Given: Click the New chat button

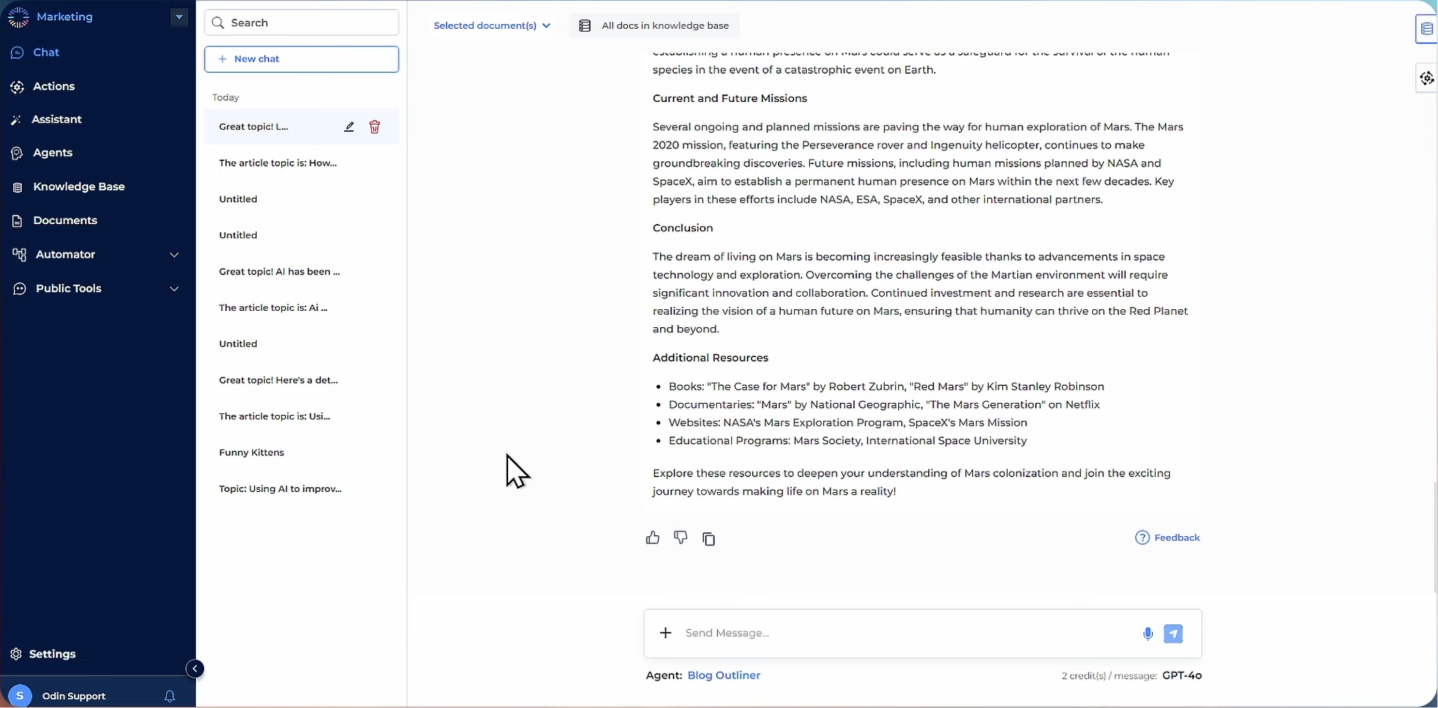Looking at the screenshot, I should coord(301,59).
